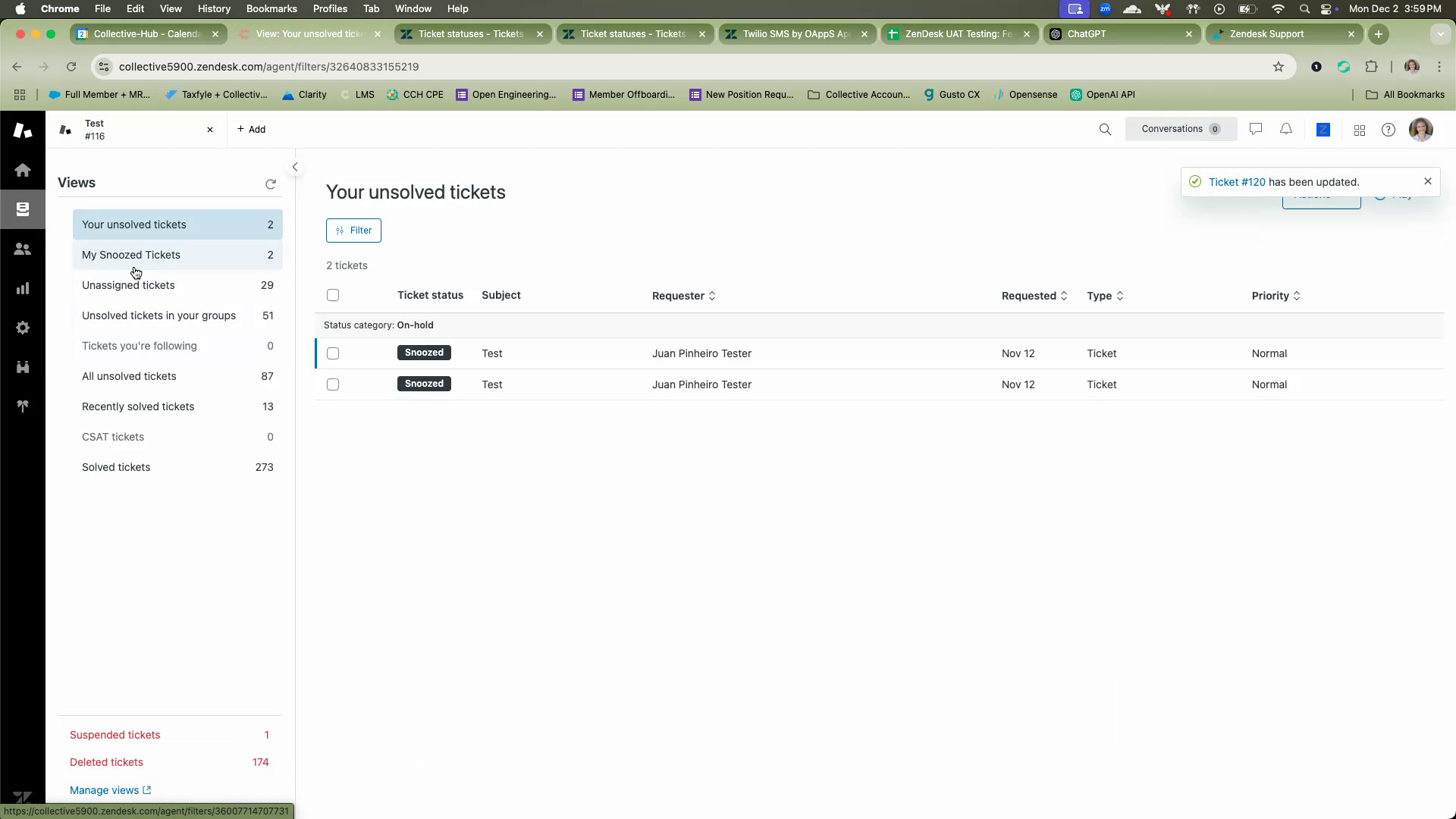The height and width of the screenshot is (819, 1456).
Task: Open the Customers icon in sidebar
Action: 23,249
